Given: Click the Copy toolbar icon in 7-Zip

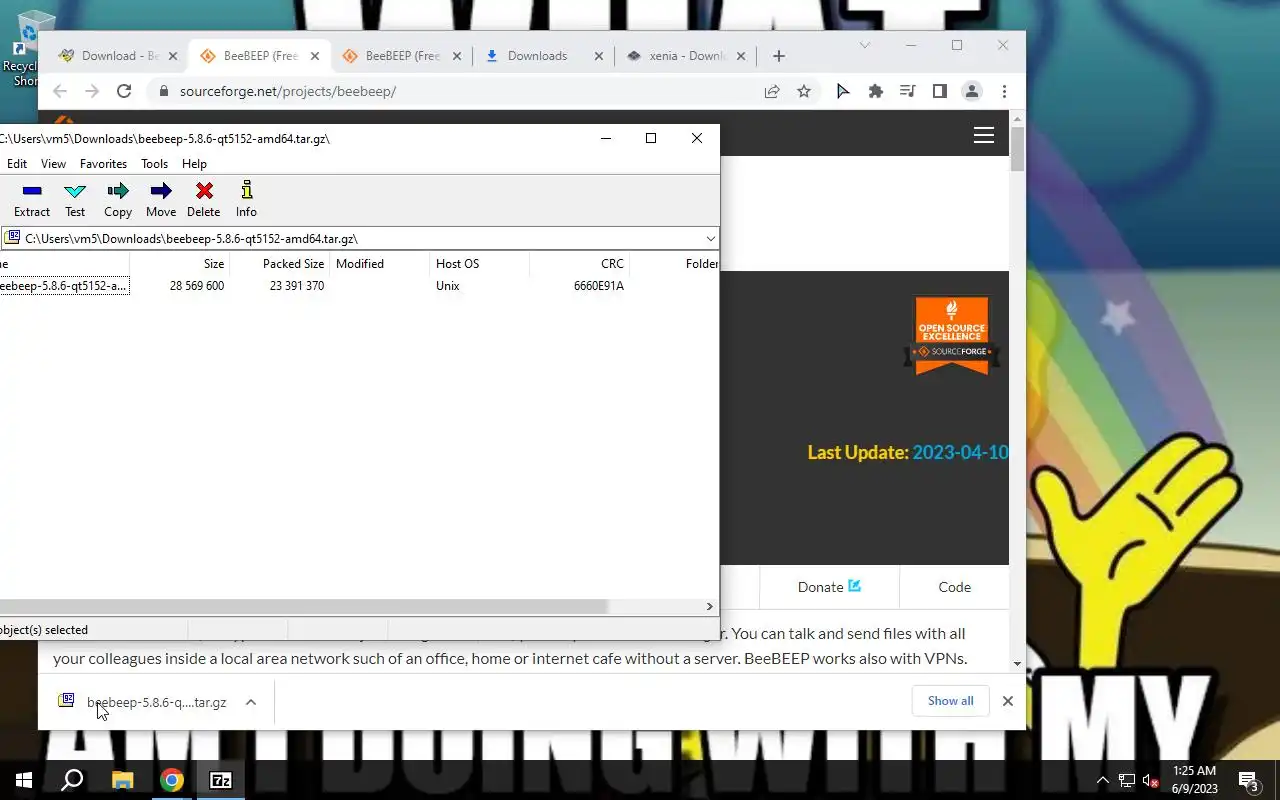Looking at the screenshot, I should 118,200.
